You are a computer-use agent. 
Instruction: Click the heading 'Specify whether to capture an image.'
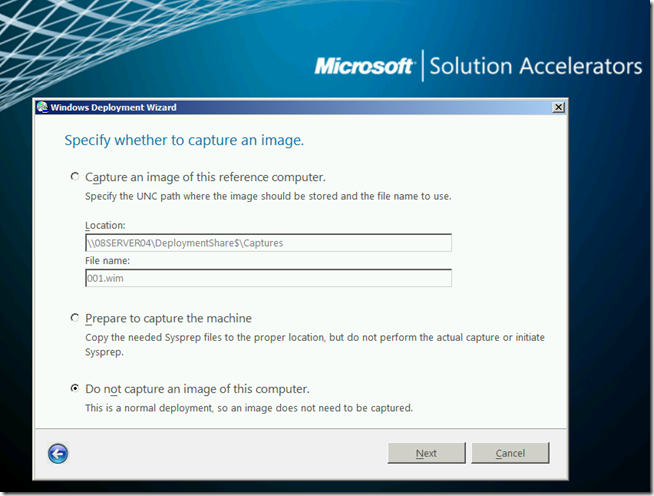pyautogui.click(x=184, y=140)
